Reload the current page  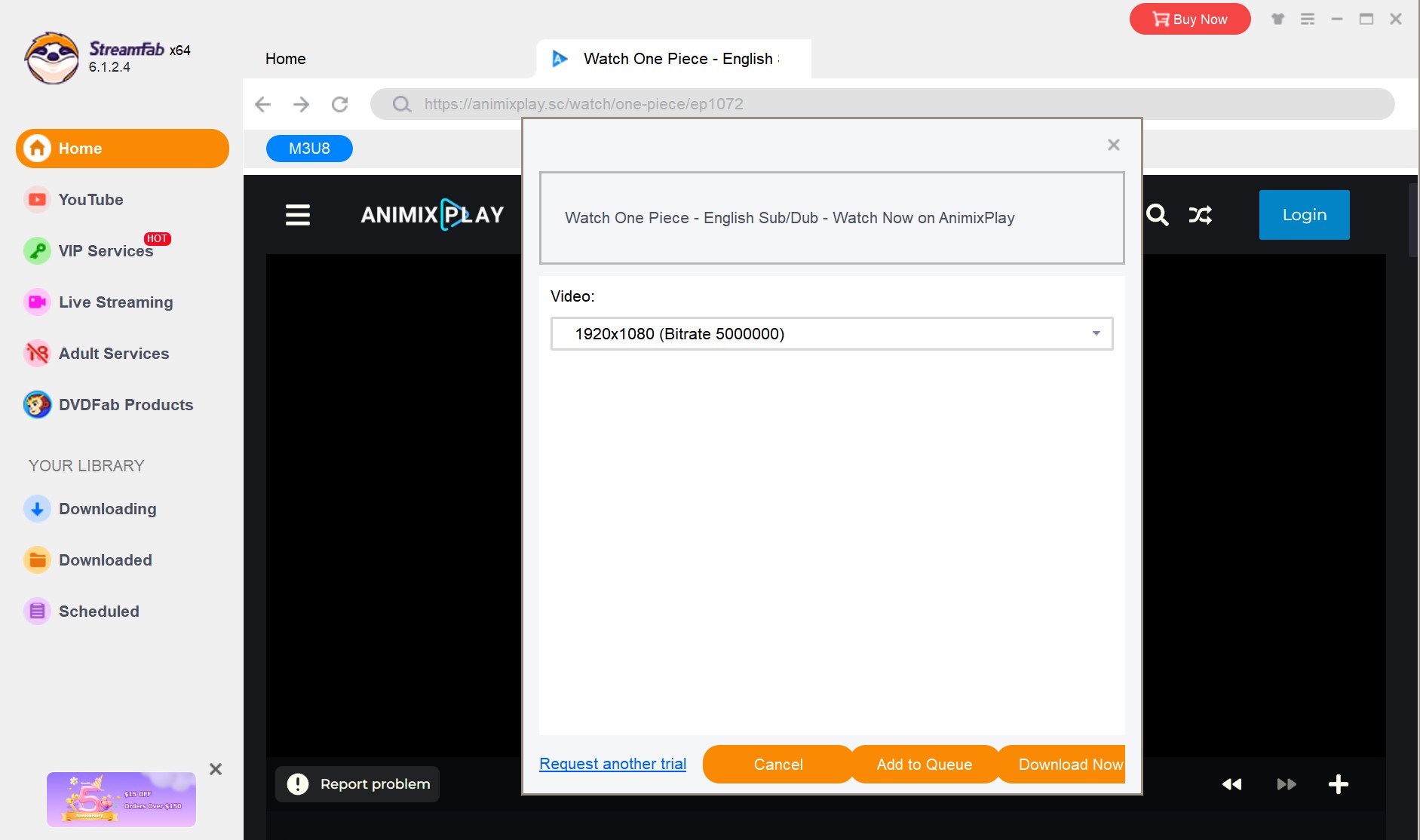point(340,104)
